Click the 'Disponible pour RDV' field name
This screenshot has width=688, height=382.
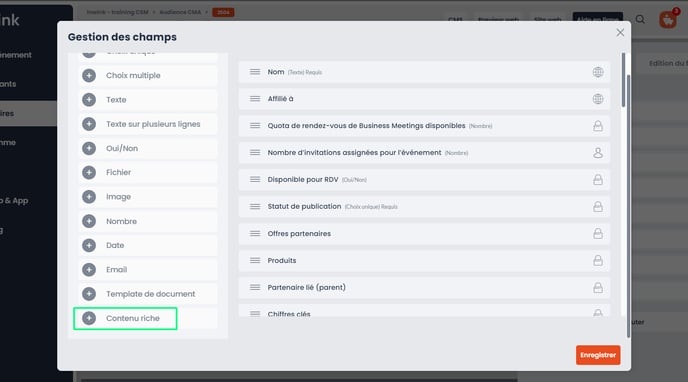[x=303, y=179]
